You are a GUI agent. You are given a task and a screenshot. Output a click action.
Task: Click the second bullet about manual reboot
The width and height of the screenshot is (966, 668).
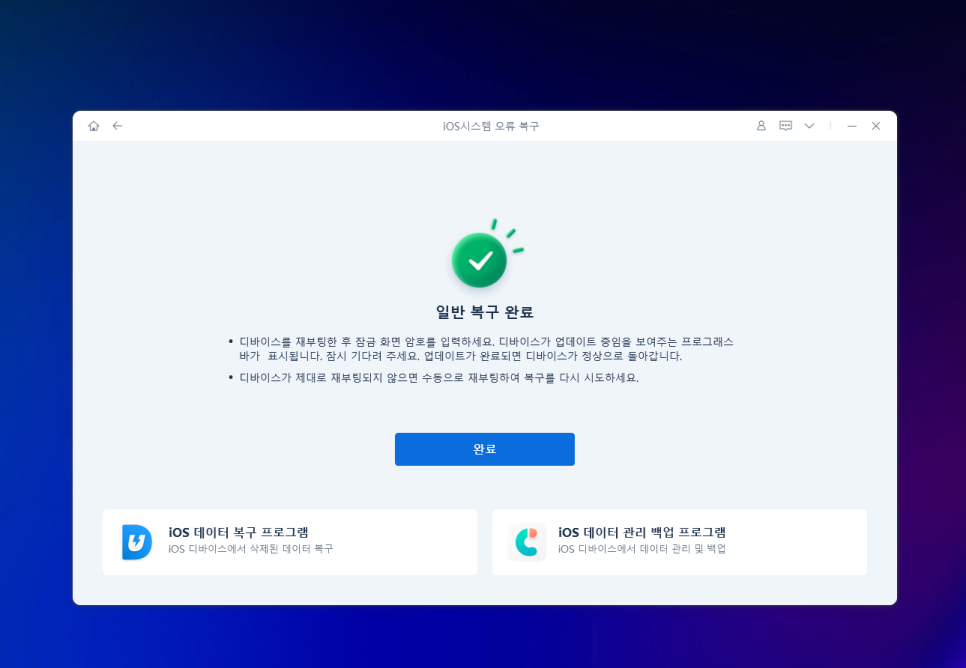pyautogui.click(x=434, y=378)
